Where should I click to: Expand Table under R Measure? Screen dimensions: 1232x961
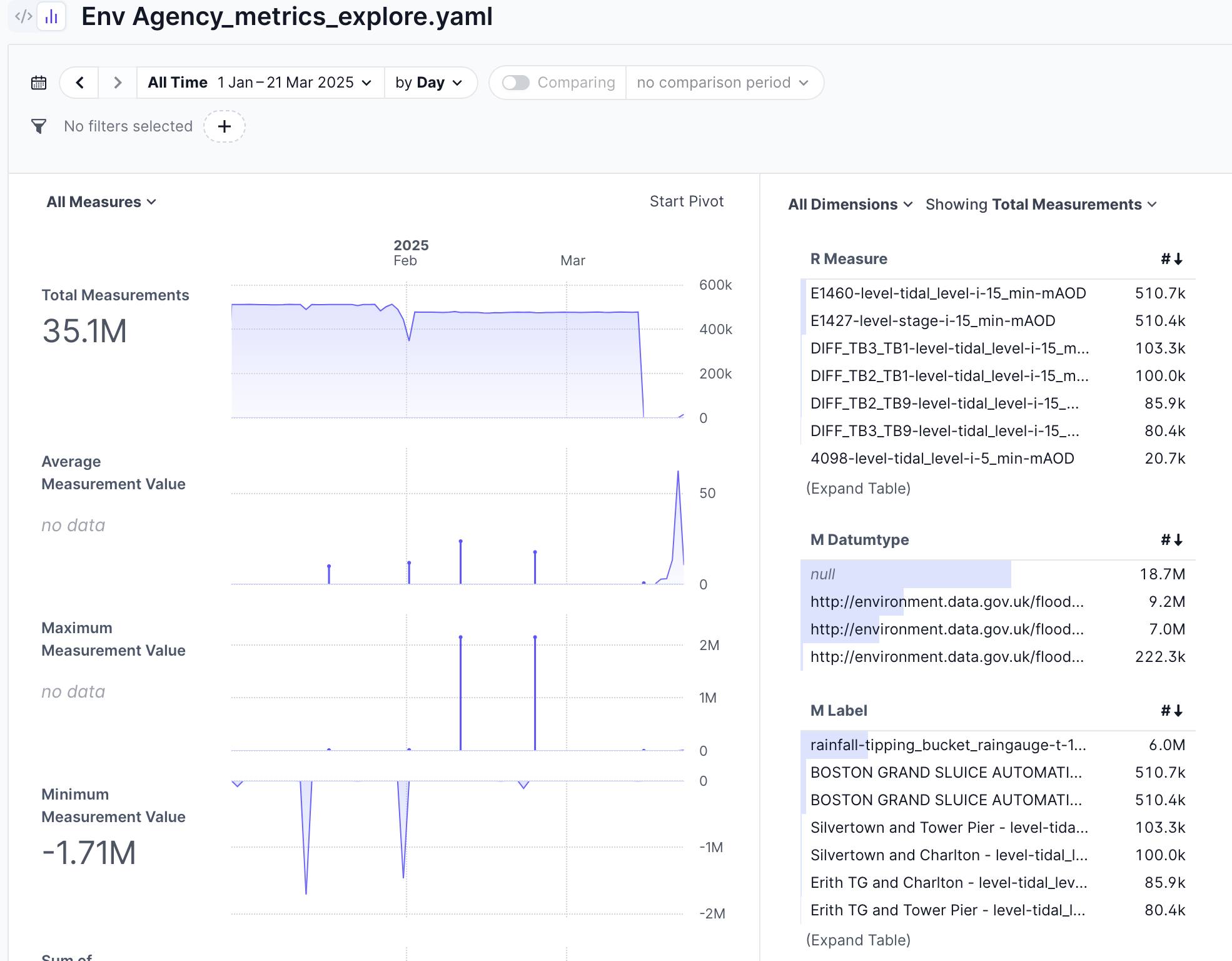(x=858, y=489)
